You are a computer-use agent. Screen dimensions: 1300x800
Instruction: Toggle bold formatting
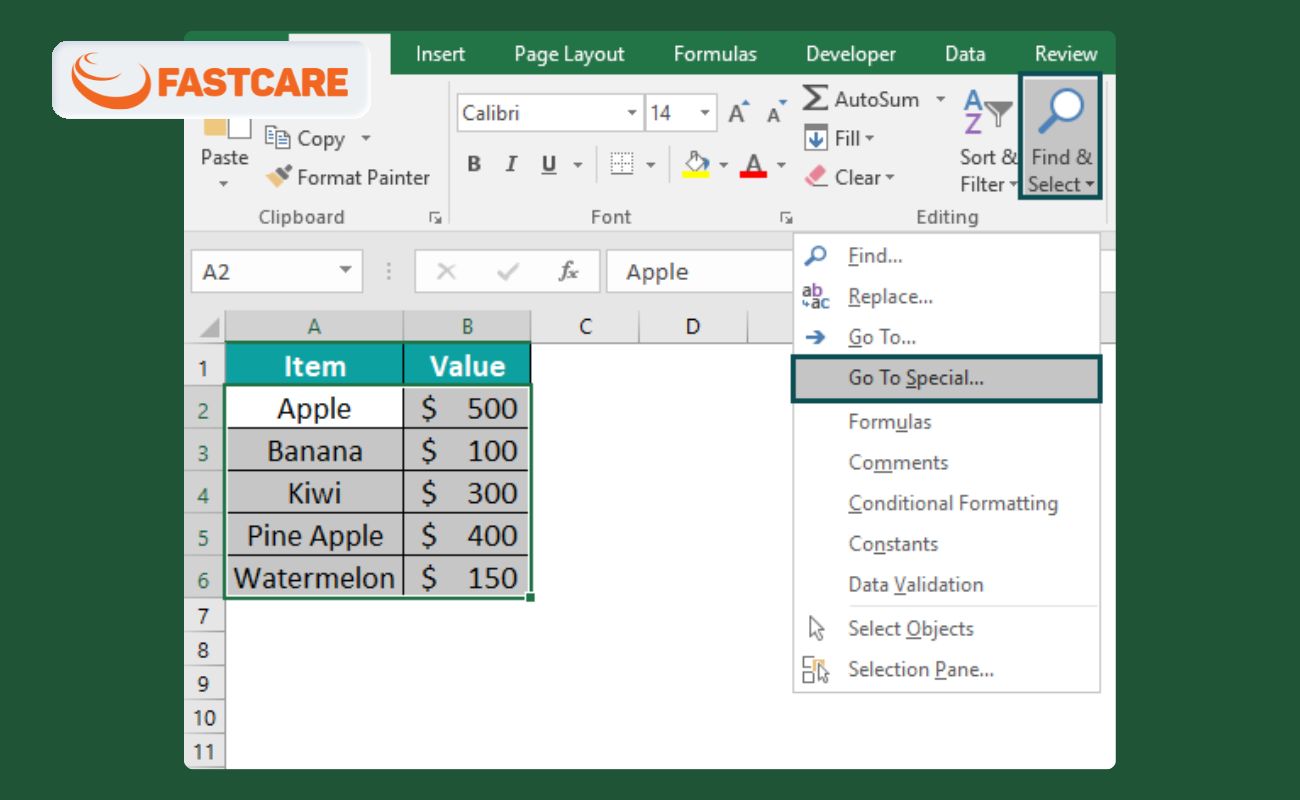click(x=474, y=165)
